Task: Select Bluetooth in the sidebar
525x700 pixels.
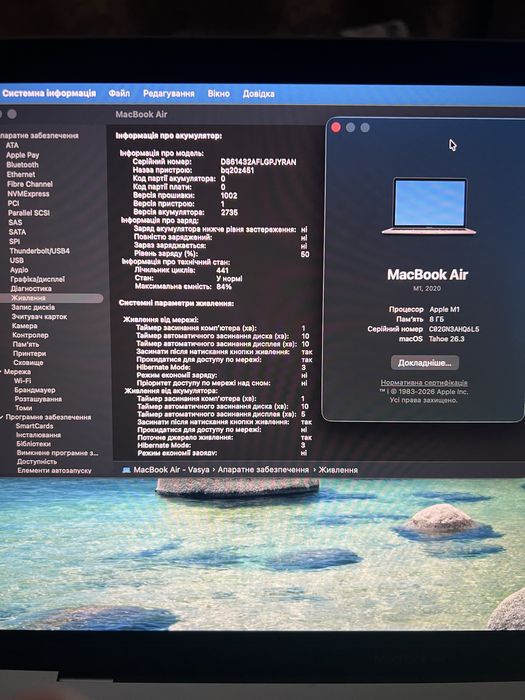Action: click(22, 165)
